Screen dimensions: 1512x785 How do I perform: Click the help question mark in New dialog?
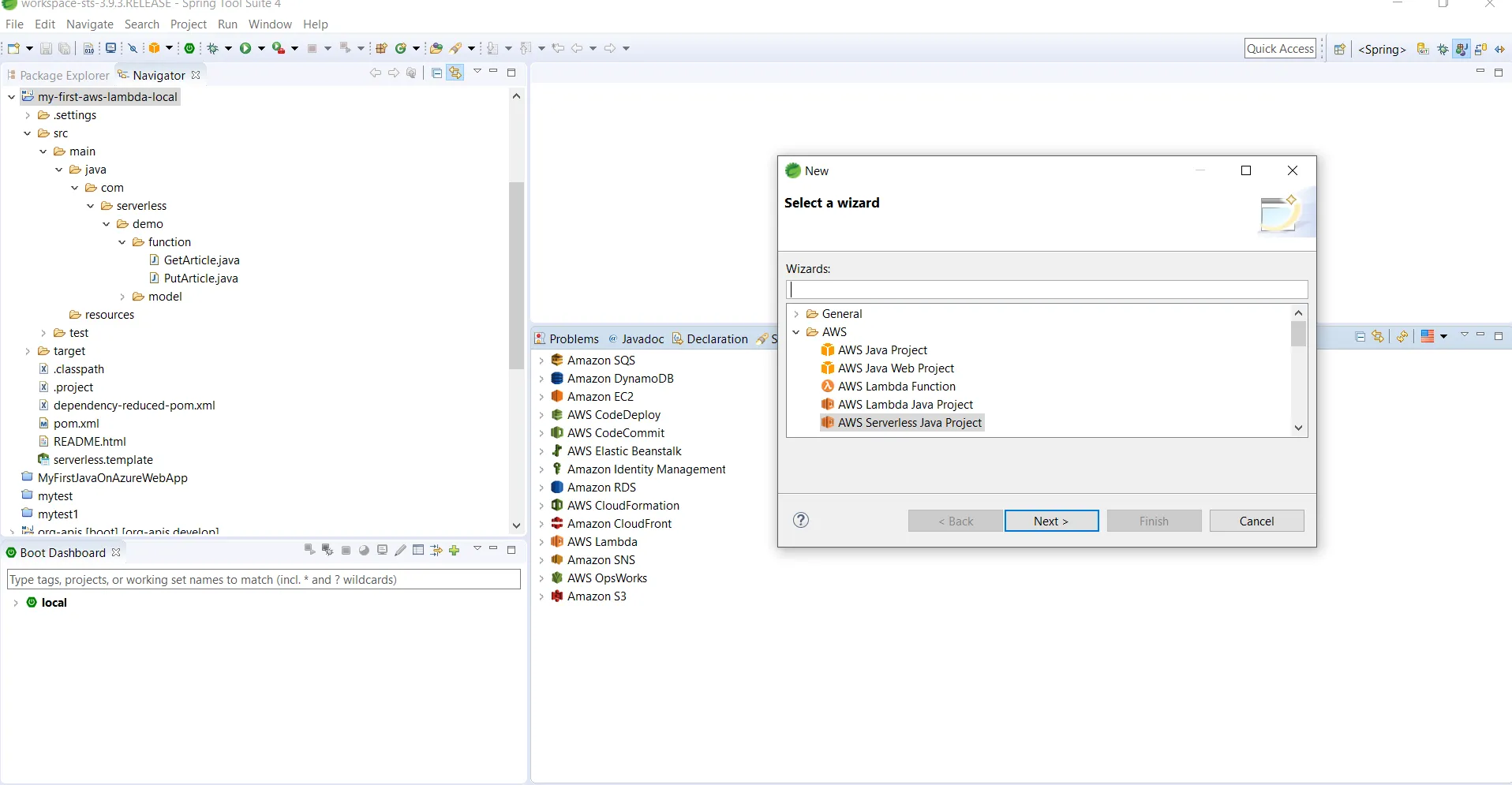(801, 520)
